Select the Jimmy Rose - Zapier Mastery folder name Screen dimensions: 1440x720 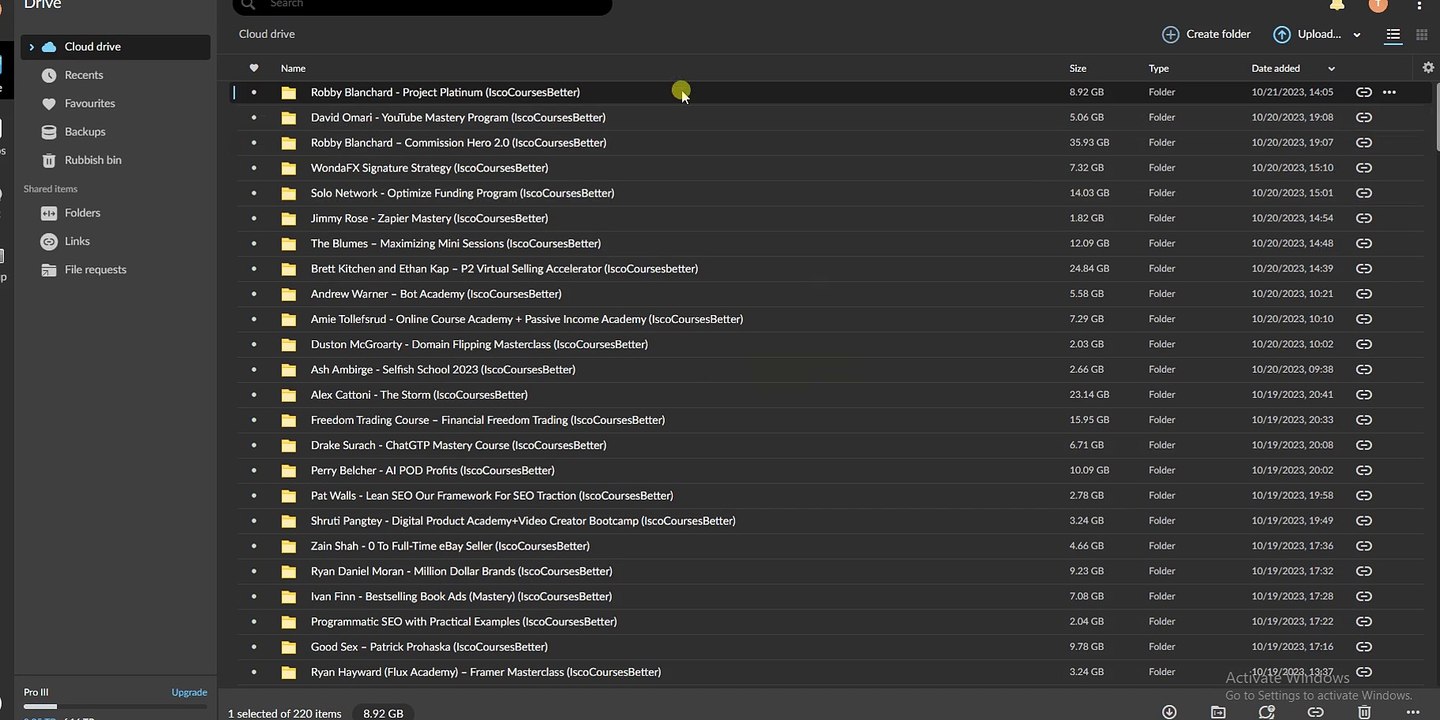[429, 218]
